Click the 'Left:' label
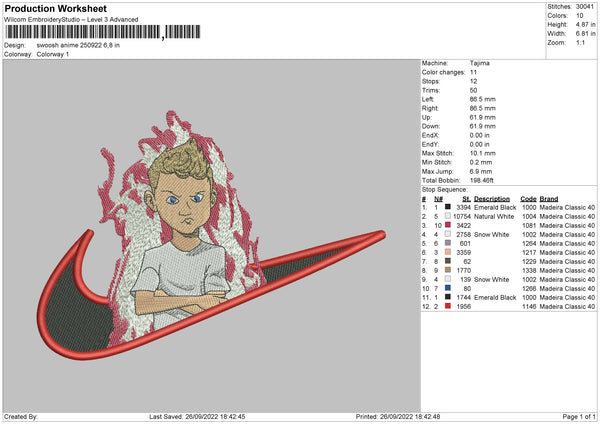The height and width of the screenshot is (424, 600). pos(428,99)
